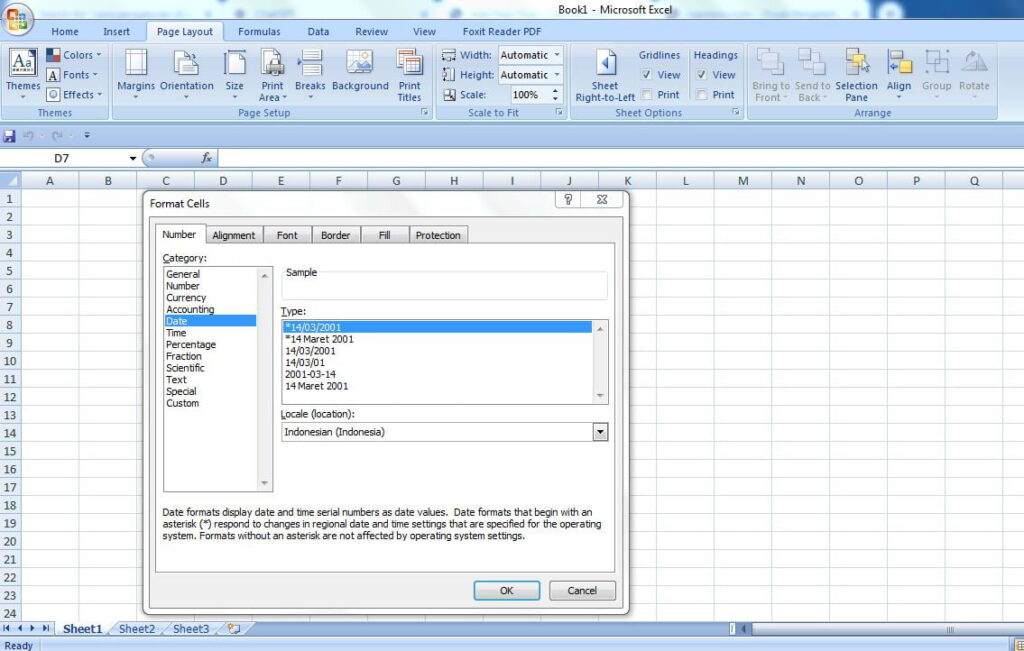Open the Office button menu
This screenshot has height=651, width=1024.
18,18
